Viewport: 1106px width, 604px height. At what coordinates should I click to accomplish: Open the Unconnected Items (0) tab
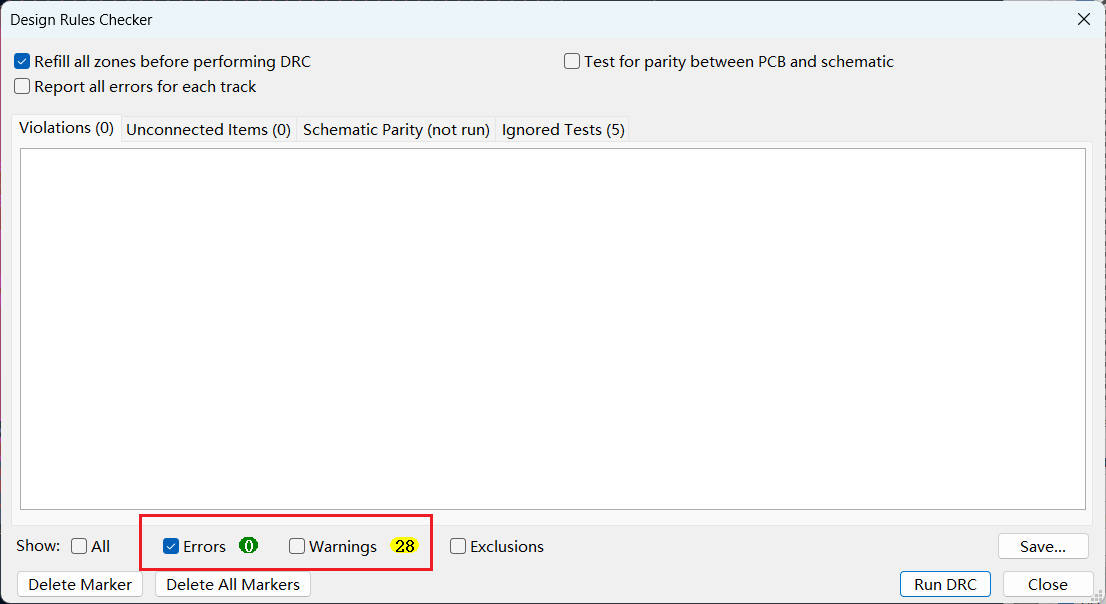[208, 130]
